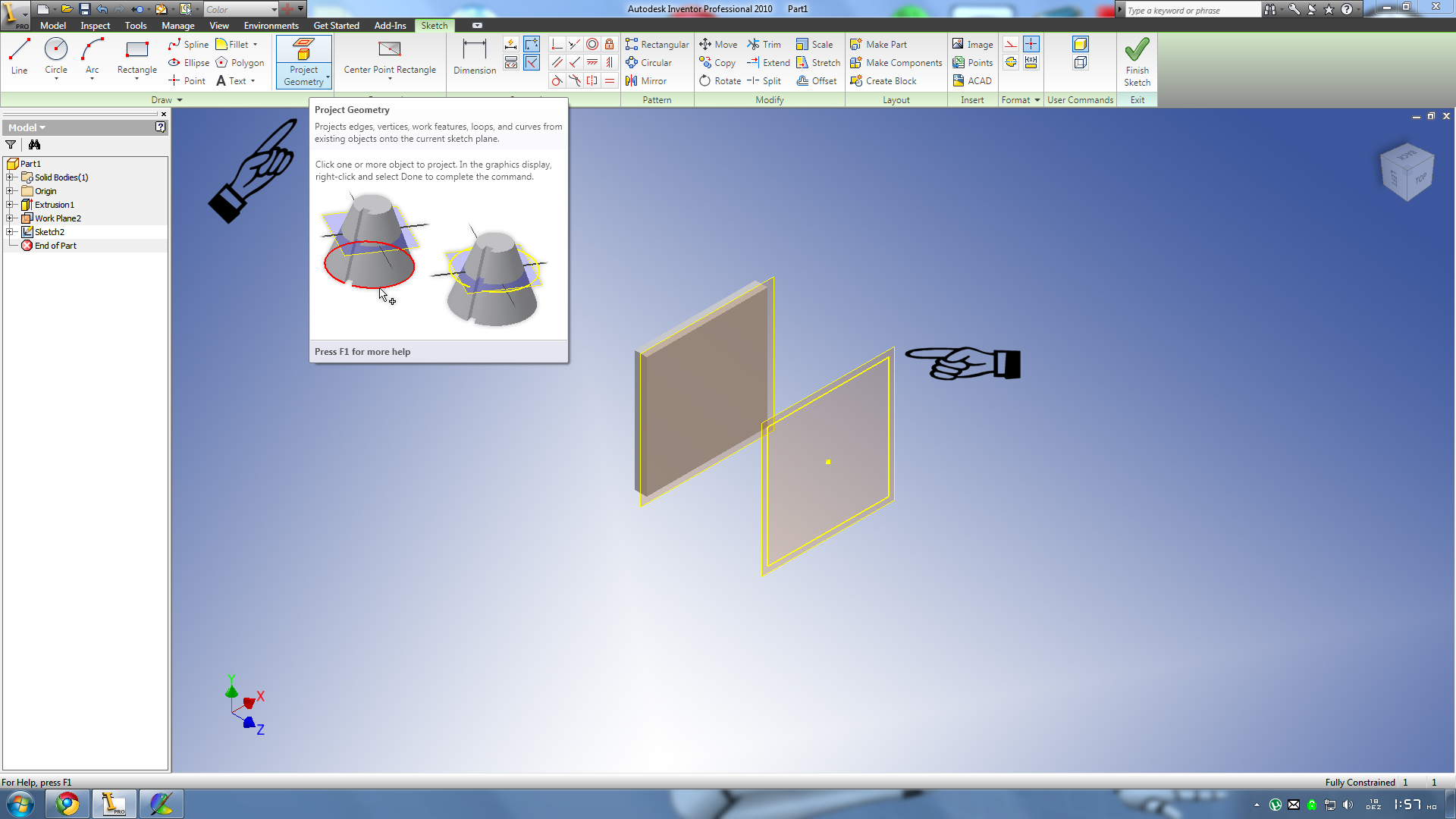Select the Circle sketch tool
Screen dimensions: 1456x819
click(56, 56)
